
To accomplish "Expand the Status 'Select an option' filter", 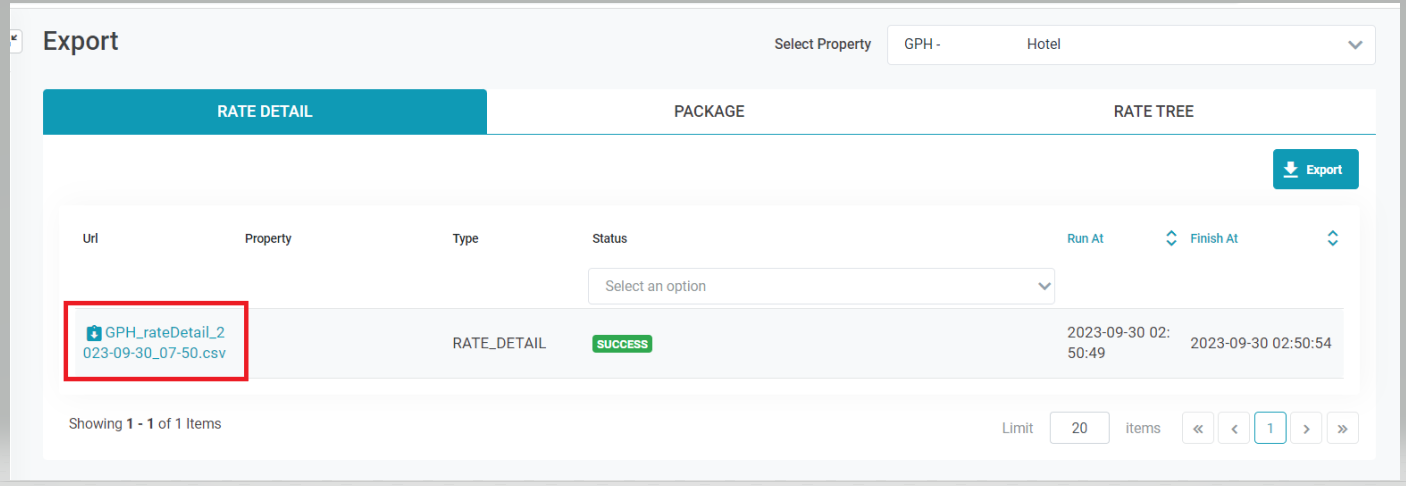I will coord(821,286).
